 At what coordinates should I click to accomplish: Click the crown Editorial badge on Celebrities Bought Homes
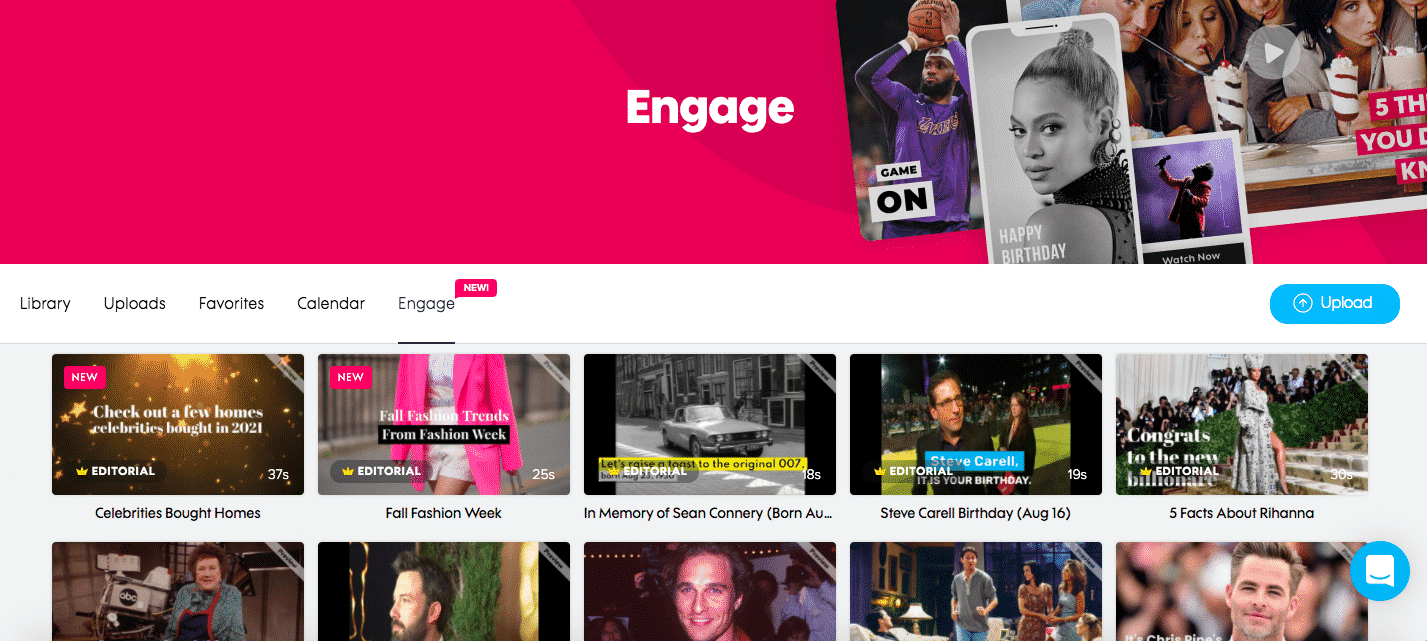click(x=116, y=471)
